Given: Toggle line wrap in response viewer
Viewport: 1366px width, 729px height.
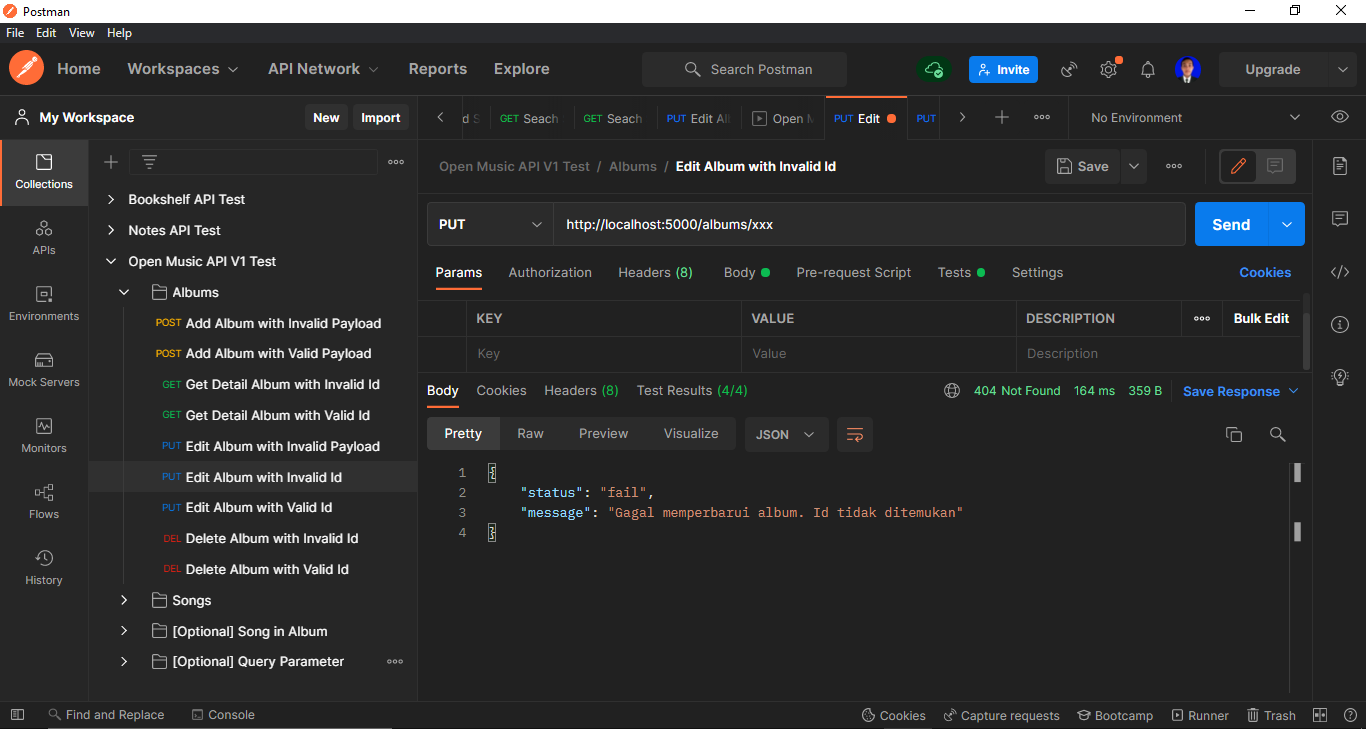Looking at the screenshot, I should coord(855,434).
